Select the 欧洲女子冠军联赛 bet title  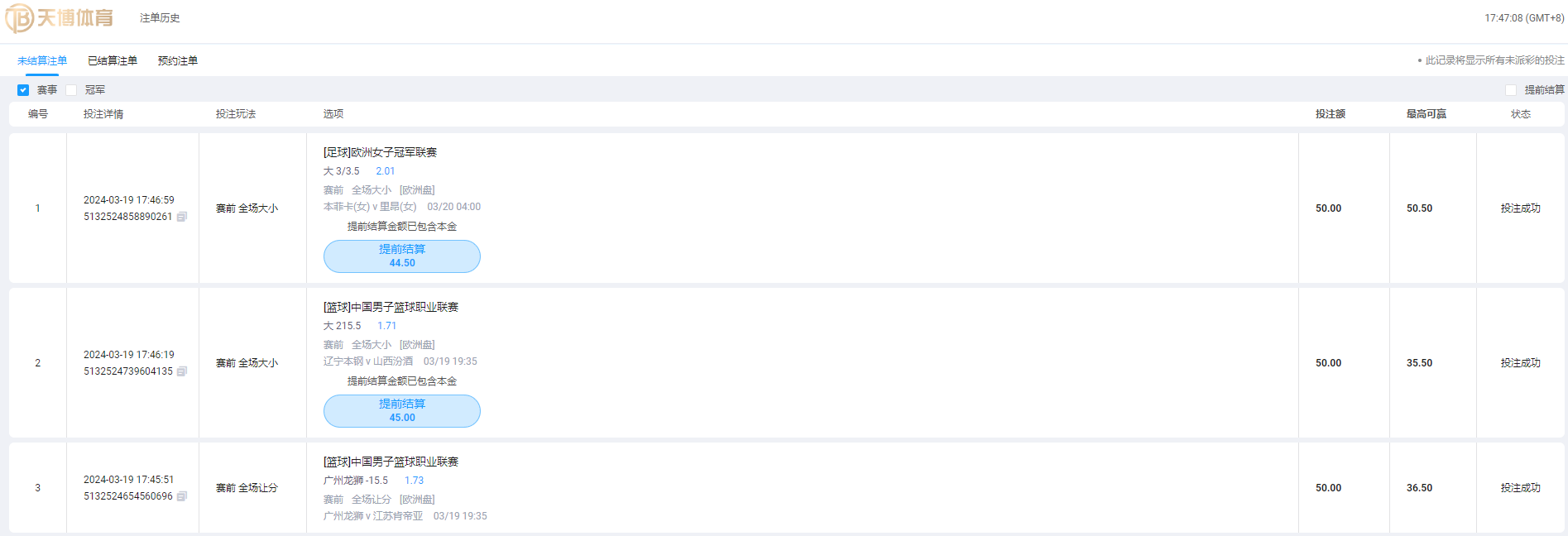[x=380, y=152]
